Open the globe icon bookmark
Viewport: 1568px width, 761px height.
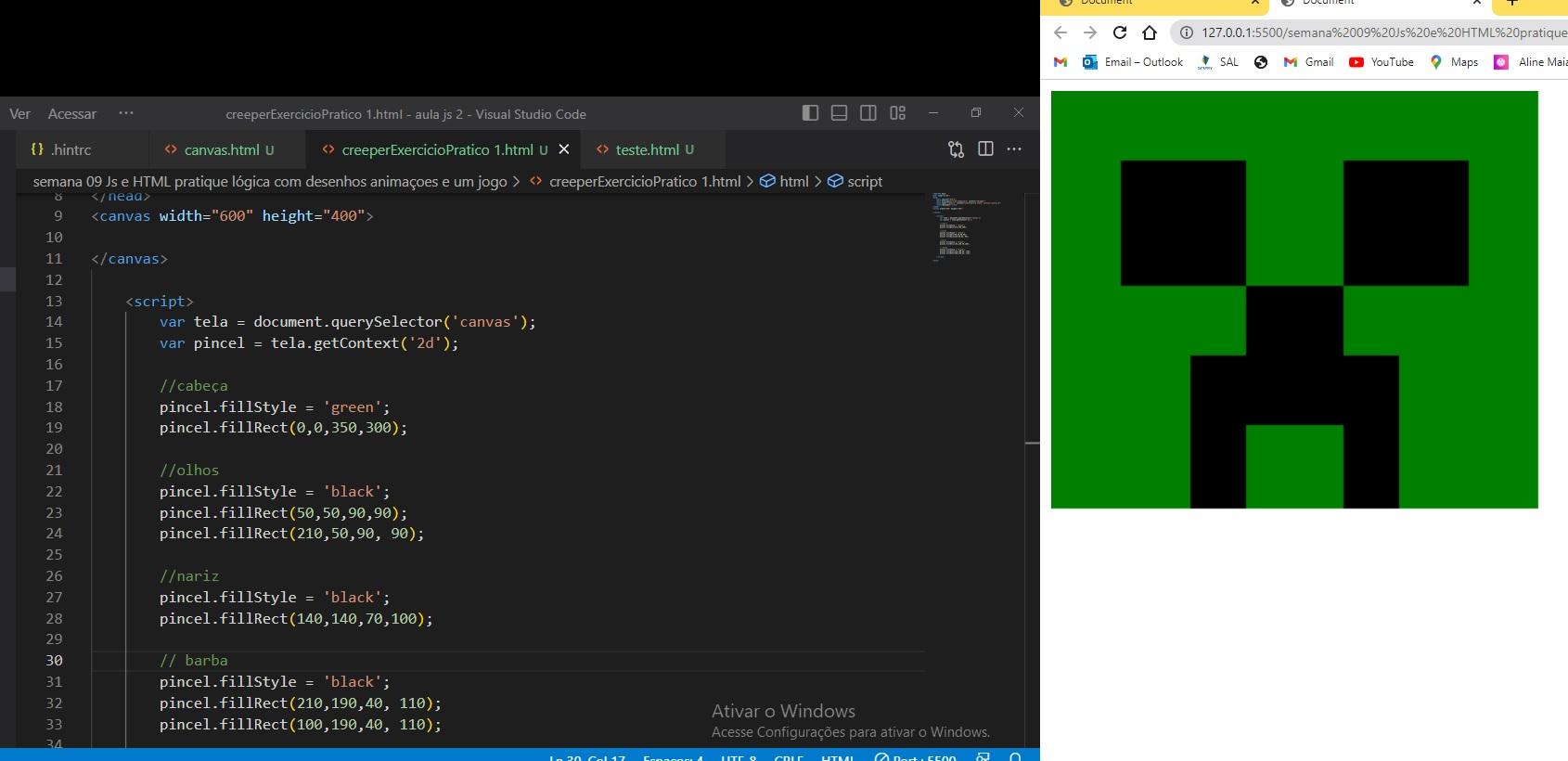(1260, 62)
